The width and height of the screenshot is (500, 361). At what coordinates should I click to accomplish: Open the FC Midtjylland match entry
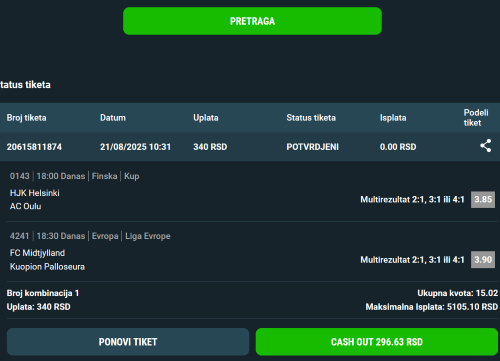[37, 253]
